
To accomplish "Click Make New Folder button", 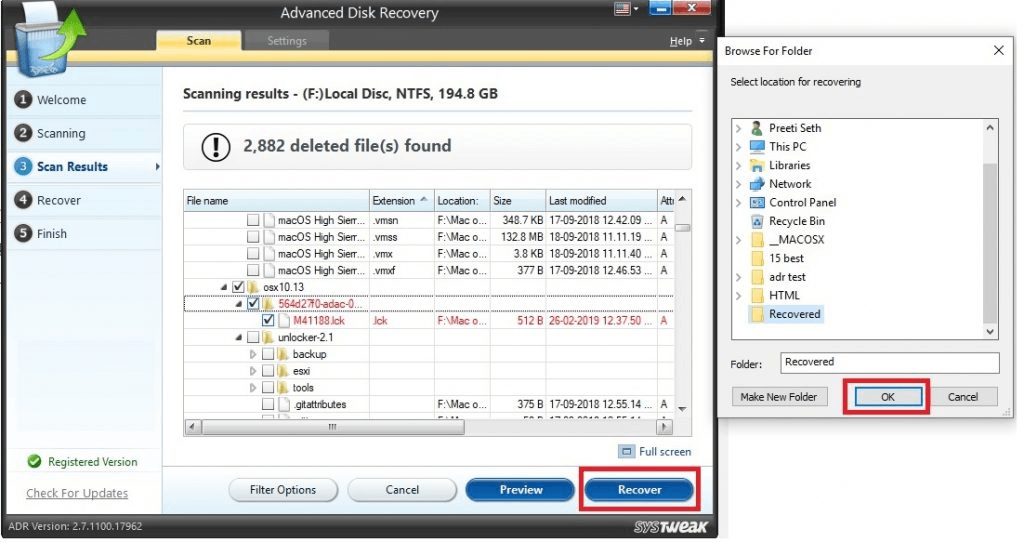I will pyautogui.click(x=778, y=396).
